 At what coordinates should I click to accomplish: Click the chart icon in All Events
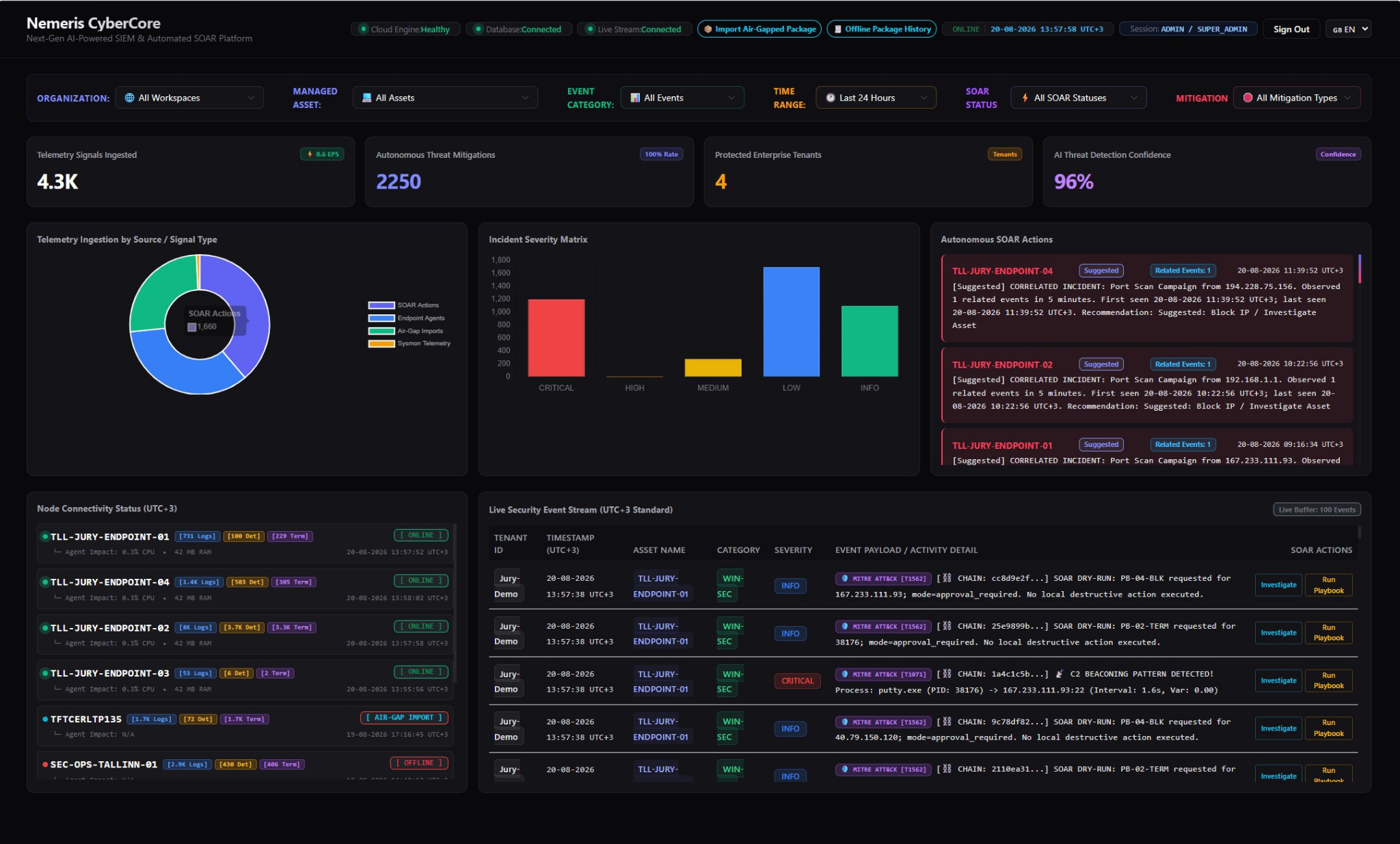tap(635, 98)
